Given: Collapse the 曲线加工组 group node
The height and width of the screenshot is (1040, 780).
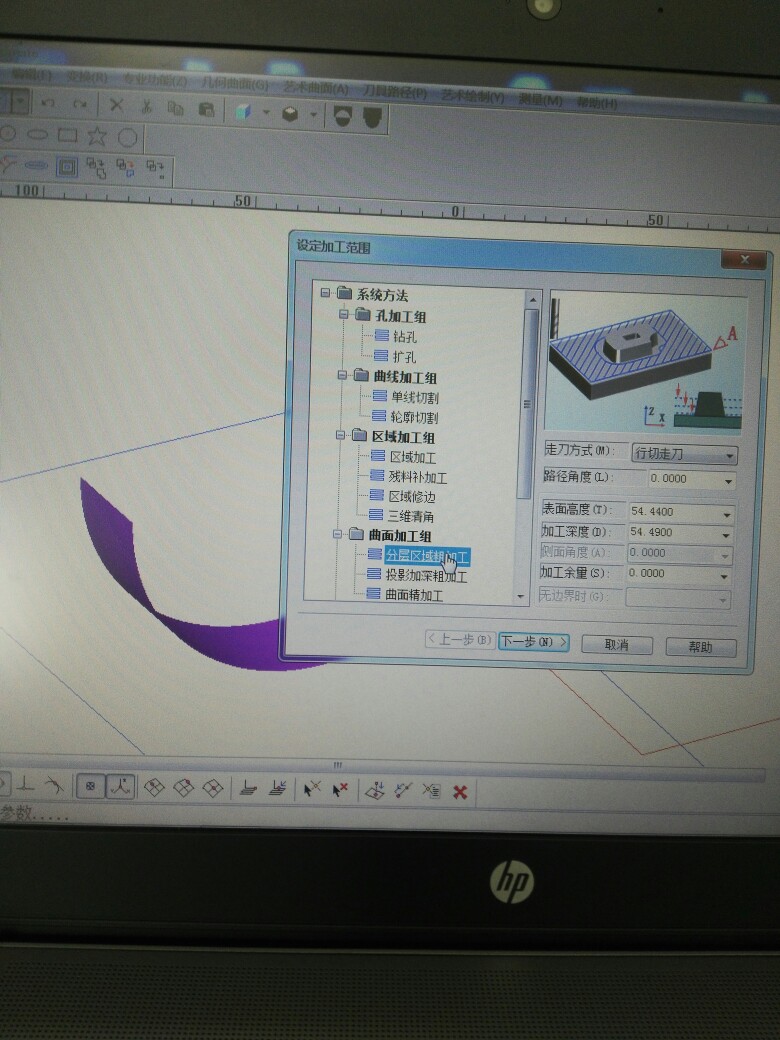Looking at the screenshot, I should tap(342, 375).
